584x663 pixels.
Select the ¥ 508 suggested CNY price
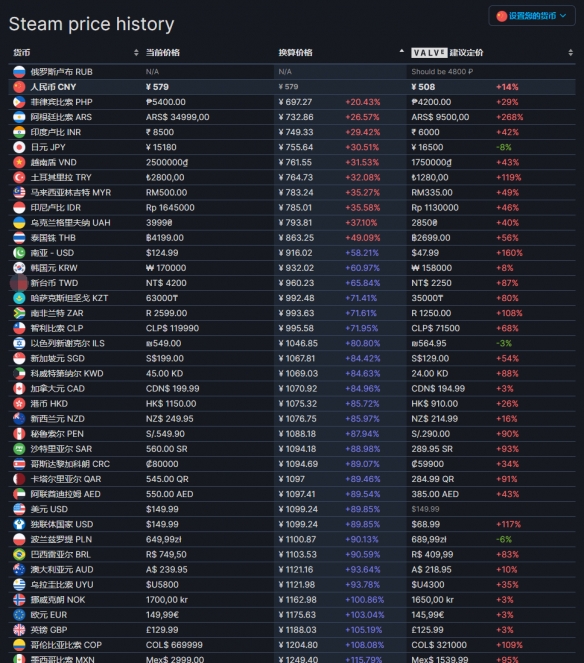423,87
